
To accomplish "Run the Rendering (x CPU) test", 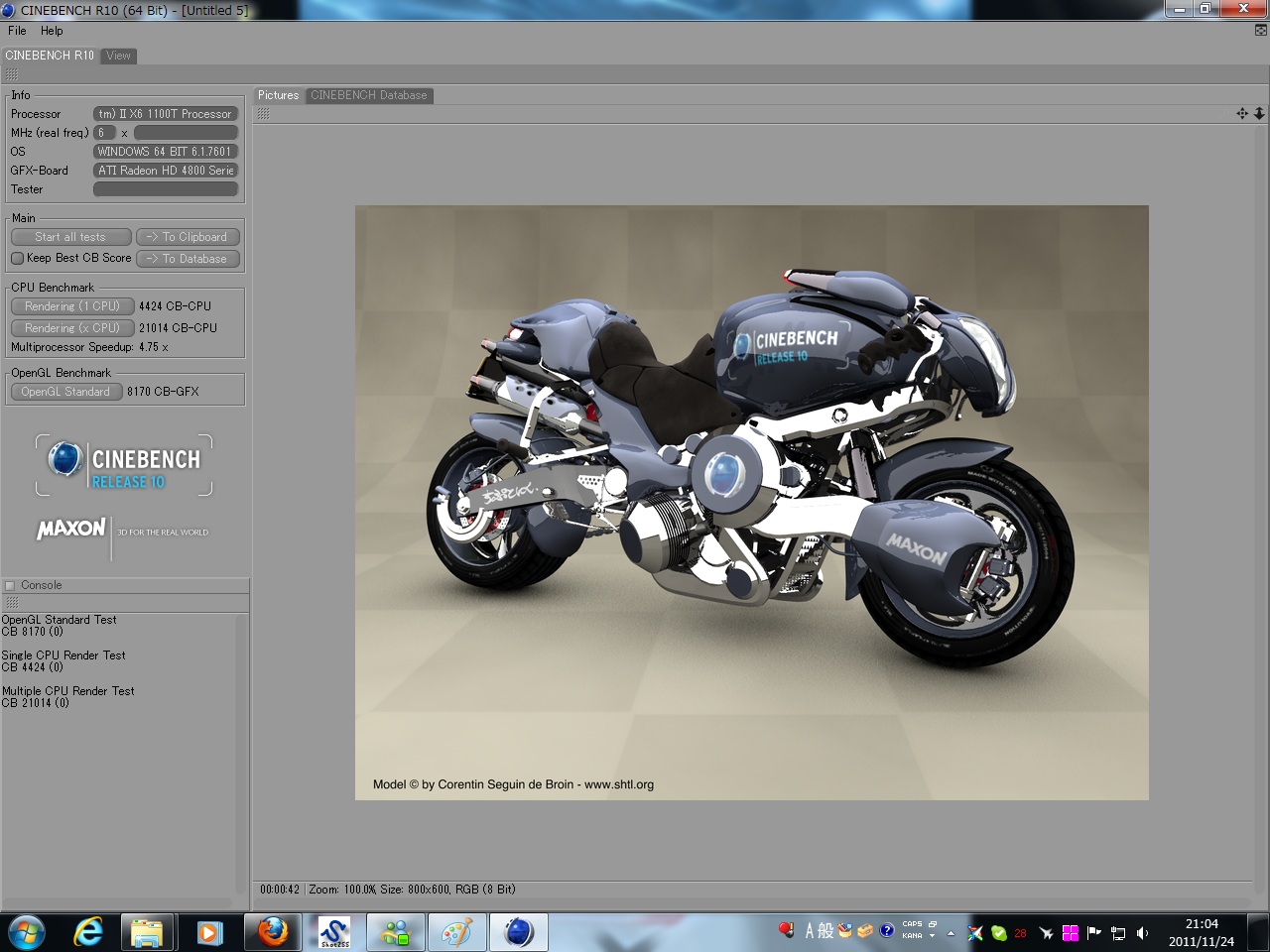I will (71, 328).
